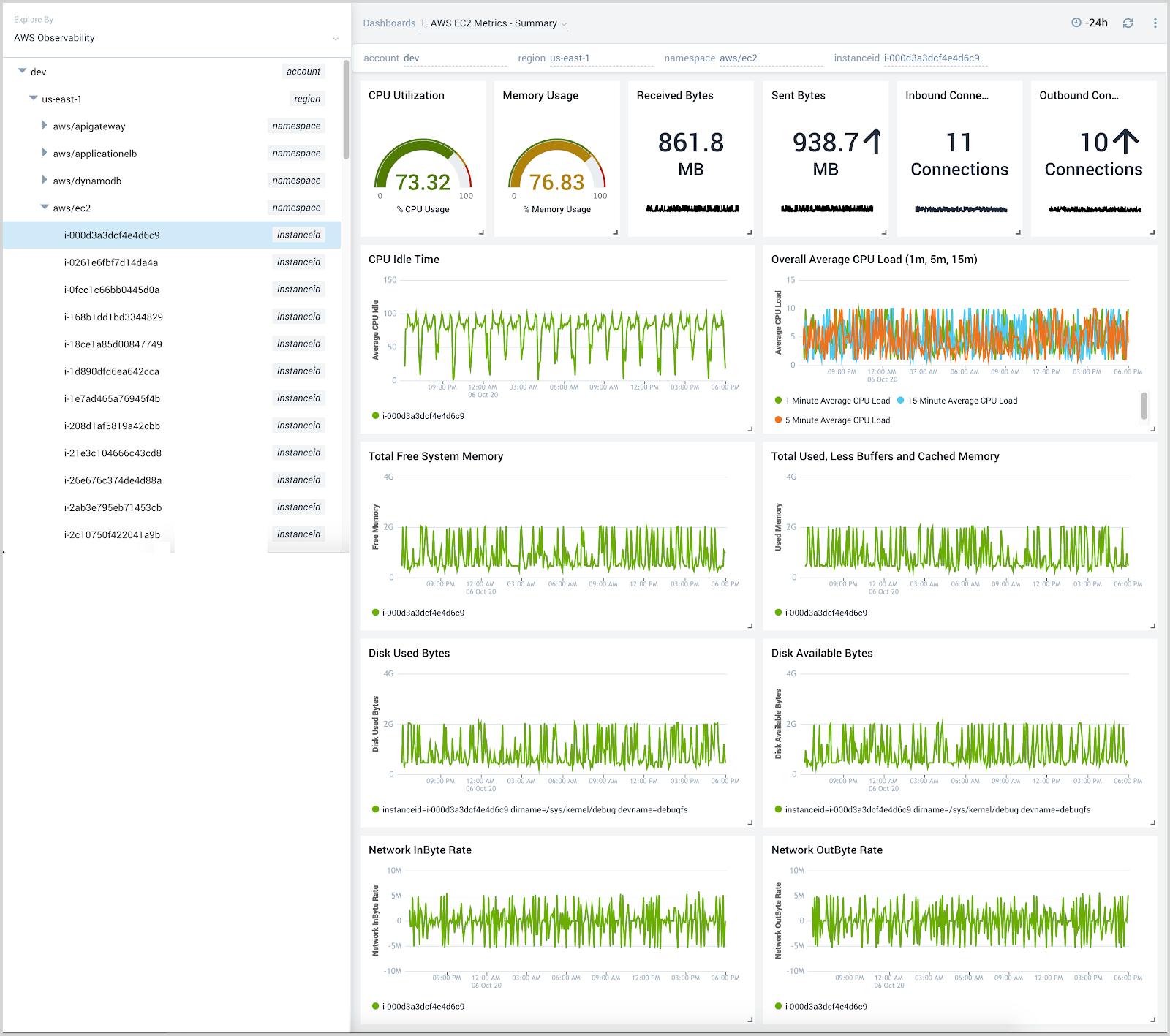Screen dimensions: 1170x1036
Task: Open the AWS EC2 Metrics Summary dashboard dropdown
Action: click(494, 23)
